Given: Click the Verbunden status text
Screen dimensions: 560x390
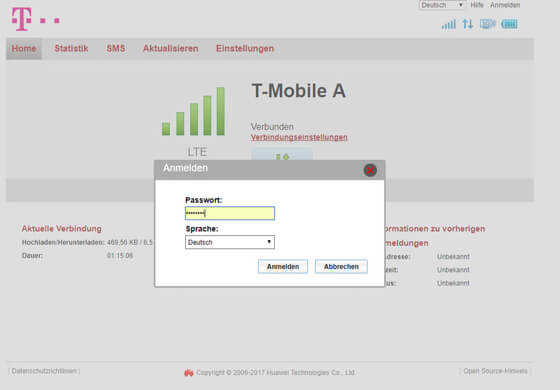Looking at the screenshot, I should [x=272, y=127].
